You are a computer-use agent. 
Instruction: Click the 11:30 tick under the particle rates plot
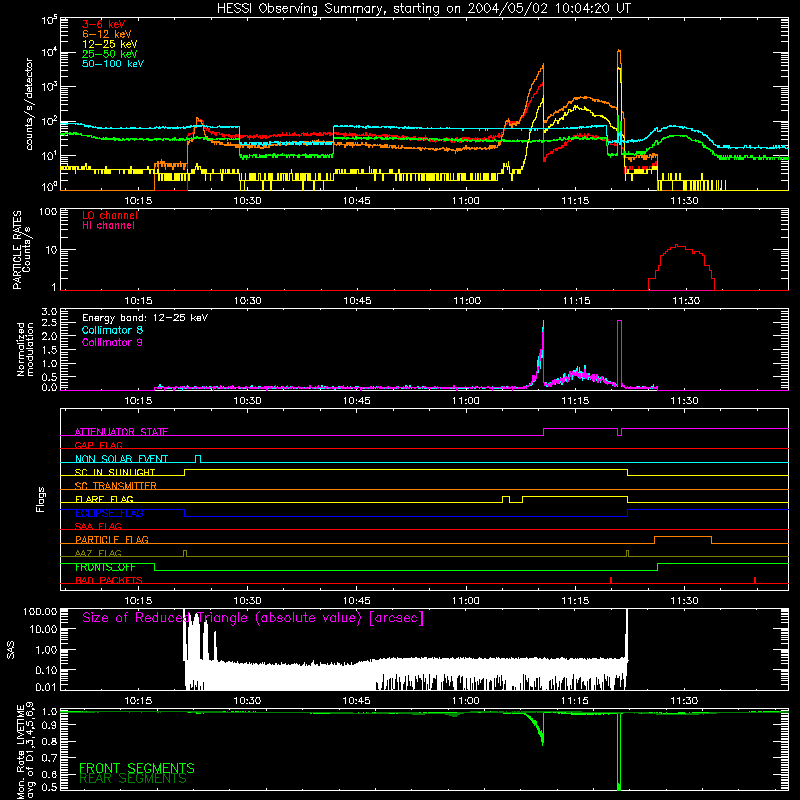pyautogui.click(x=686, y=301)
